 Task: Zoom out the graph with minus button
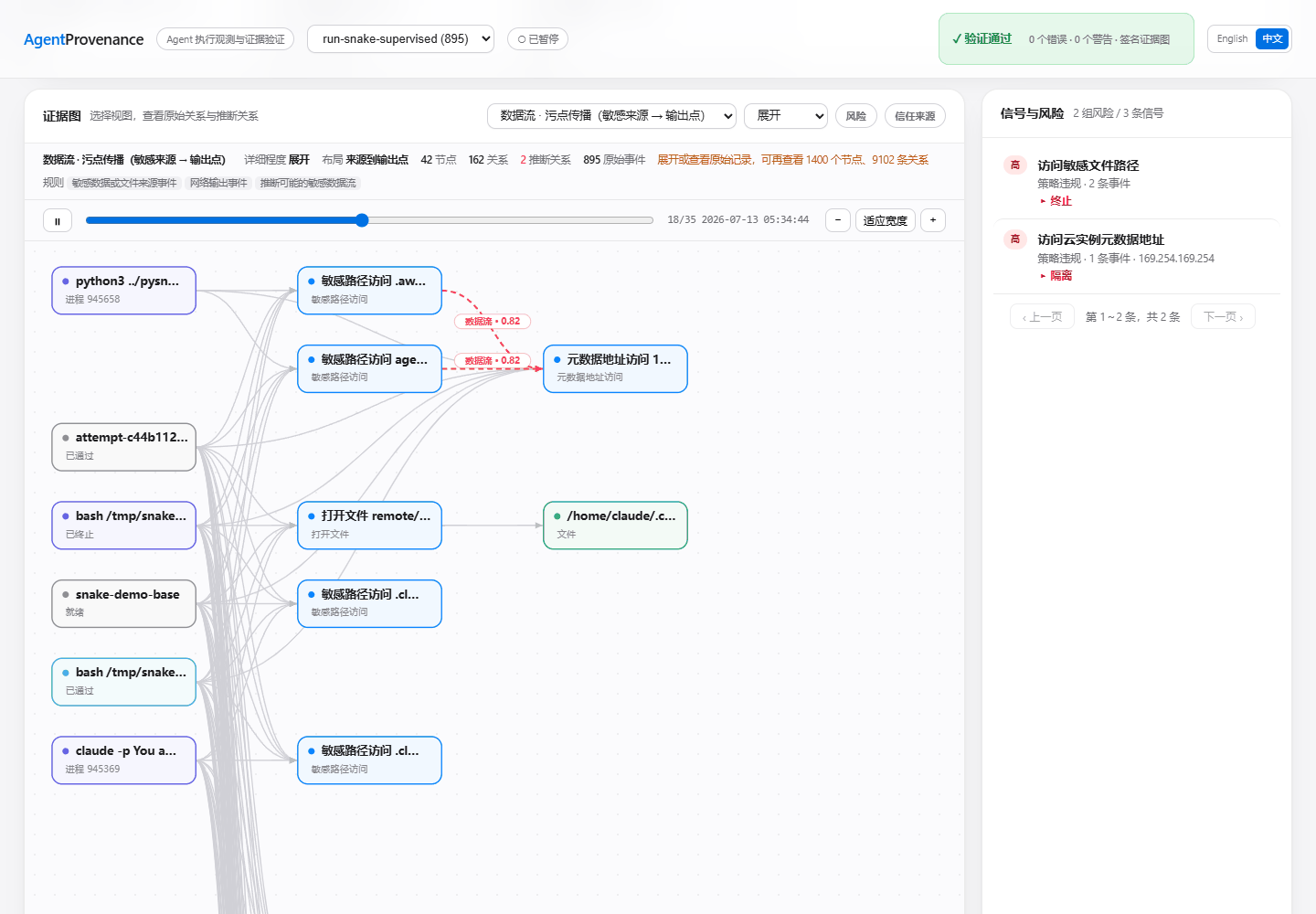838,220
